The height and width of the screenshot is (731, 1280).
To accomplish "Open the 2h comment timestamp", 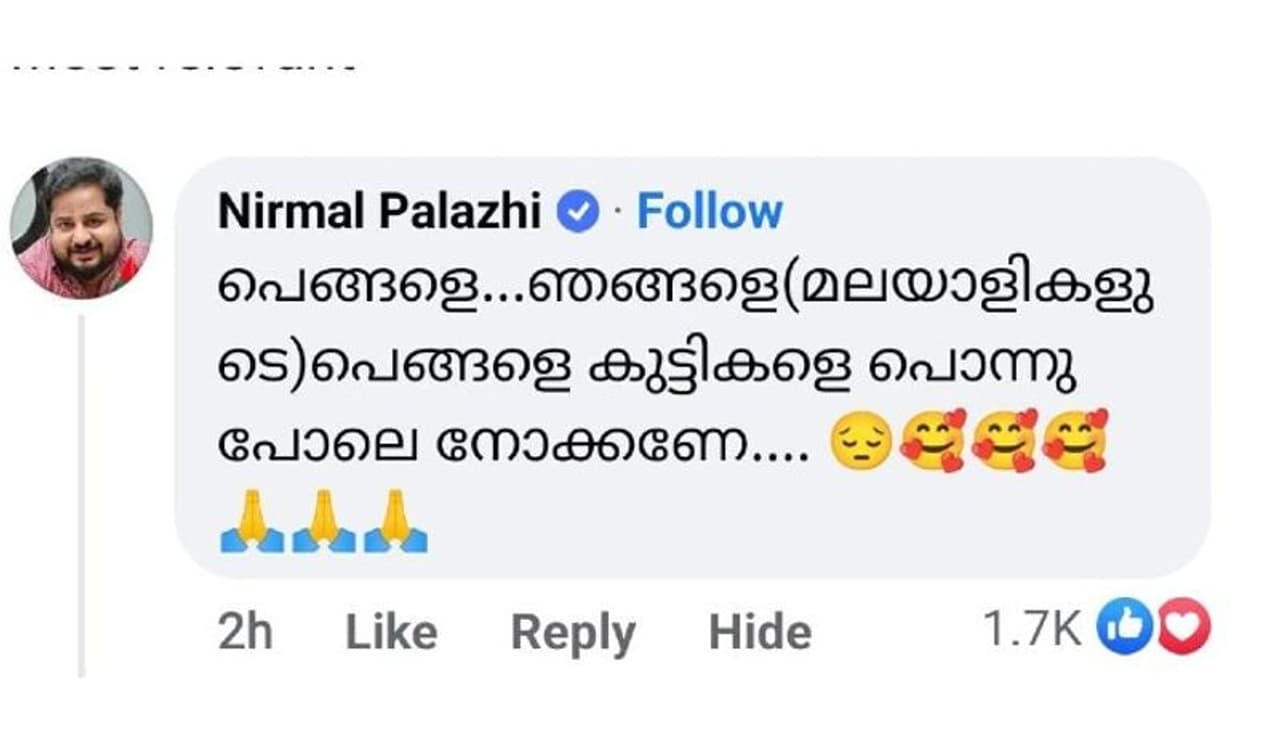I will (x=245, y=633).
